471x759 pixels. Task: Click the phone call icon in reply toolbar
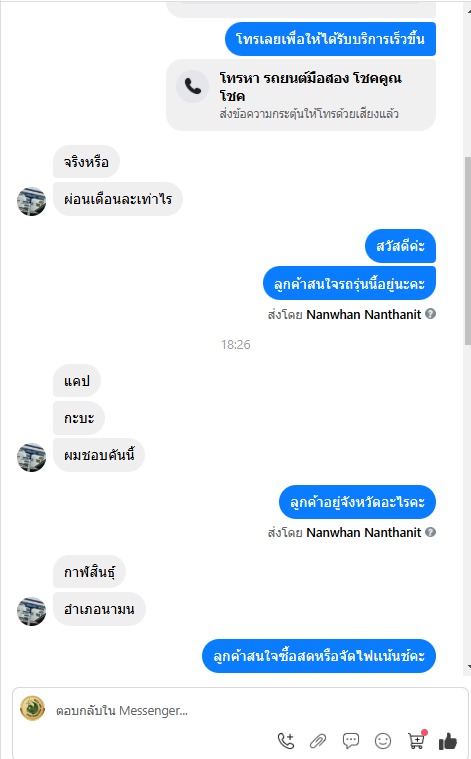[x=286, y=741]
